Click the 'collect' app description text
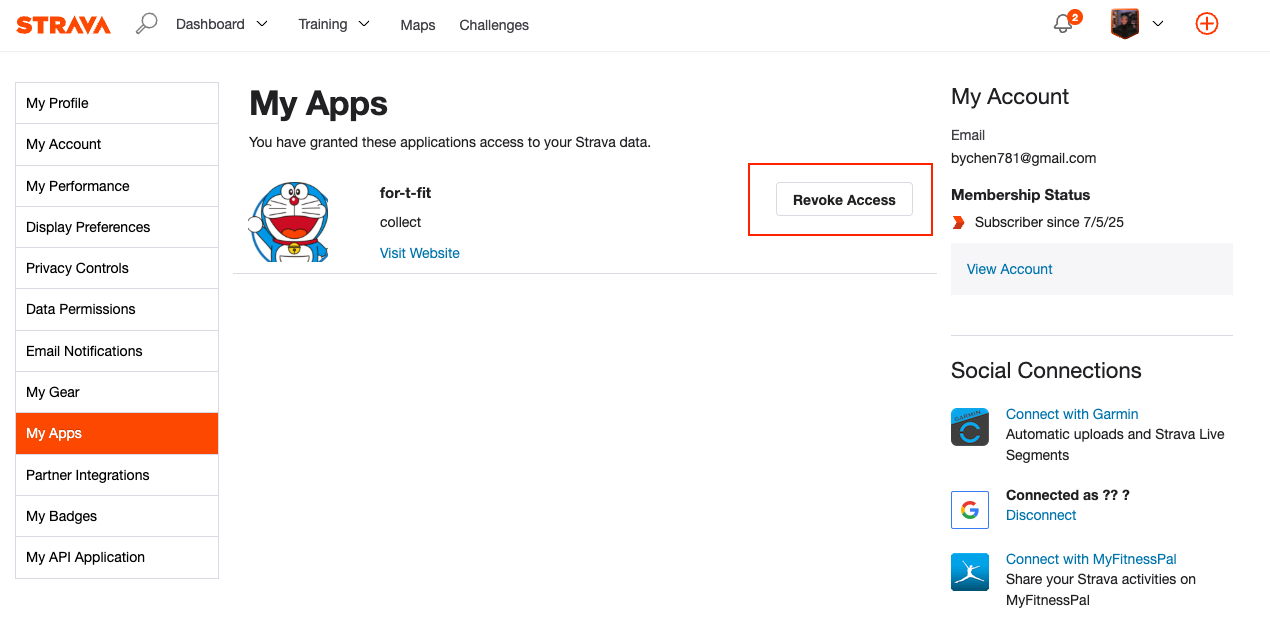The image size is (1270, 642). [x=401, y=222]
